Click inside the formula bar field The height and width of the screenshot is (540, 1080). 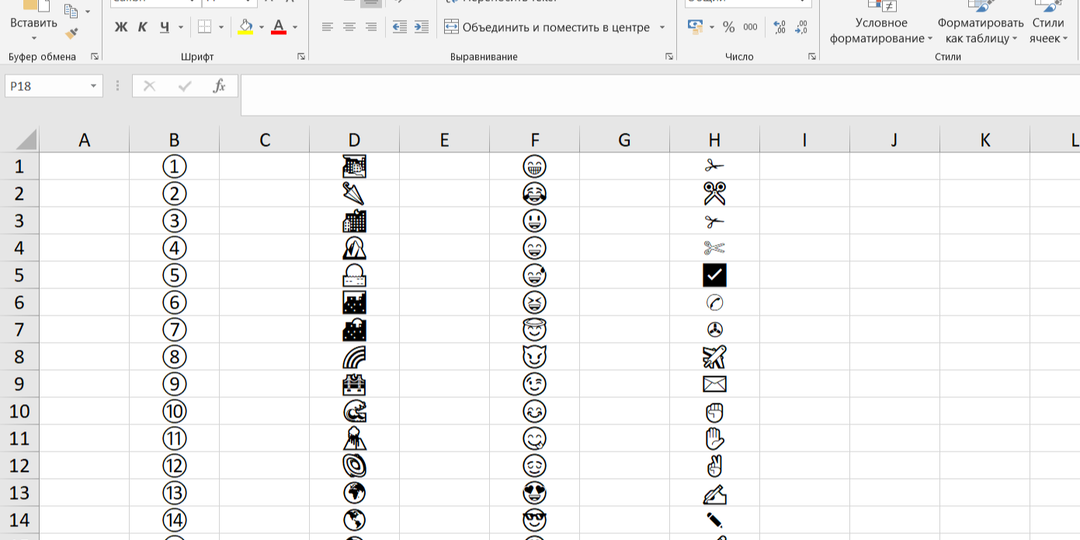coord(660,95)
